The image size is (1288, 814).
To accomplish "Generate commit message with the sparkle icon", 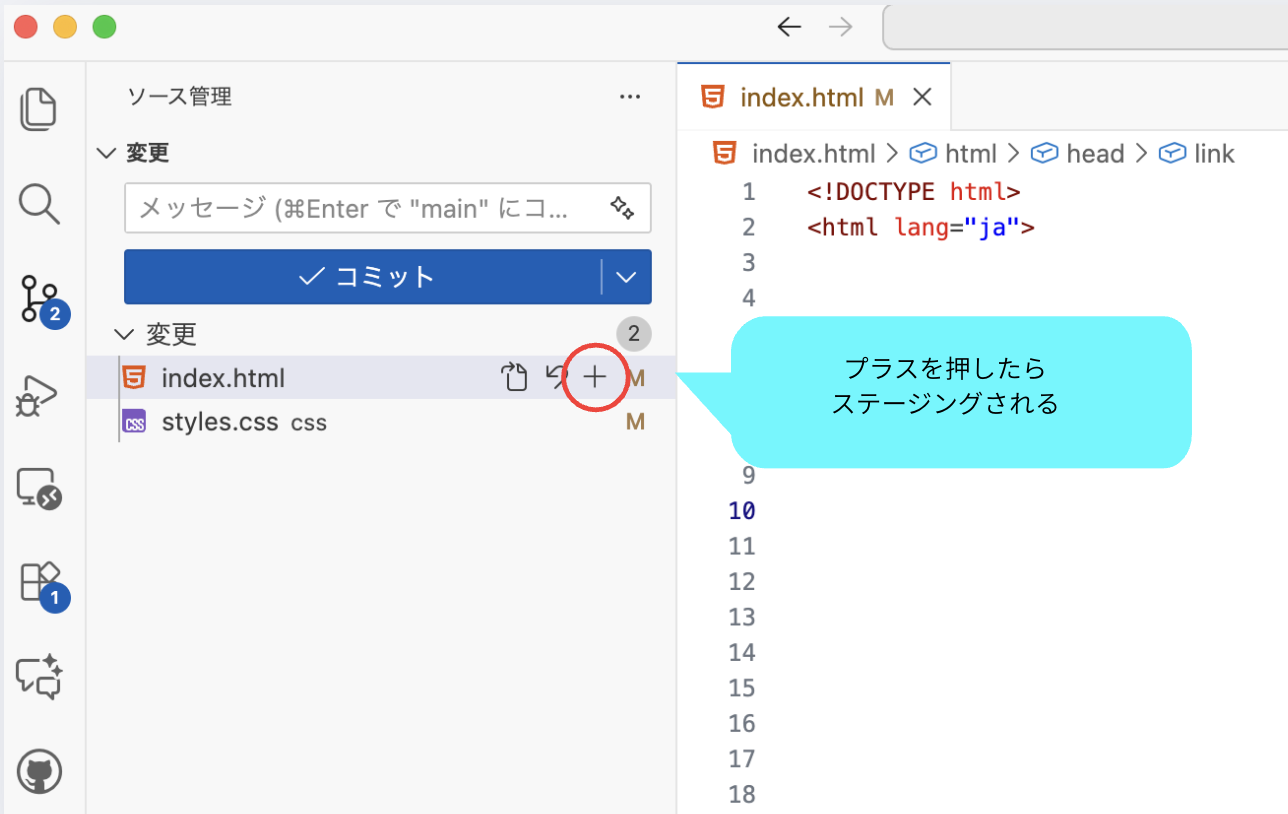I will tap(623, 208).
